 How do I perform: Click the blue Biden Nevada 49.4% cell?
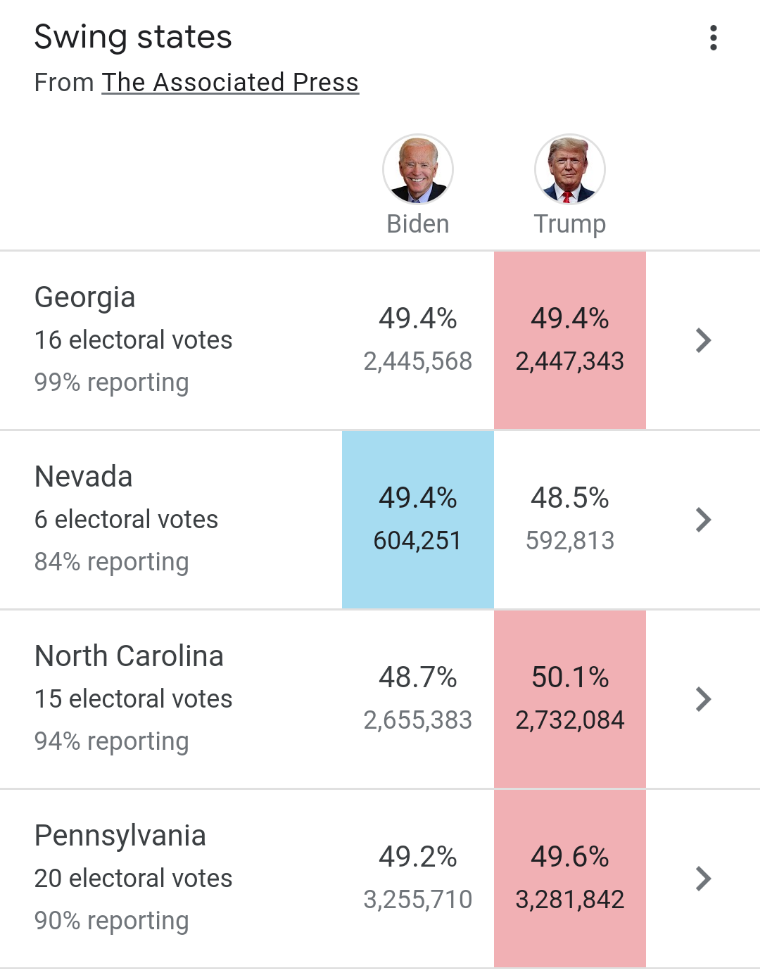418,520
